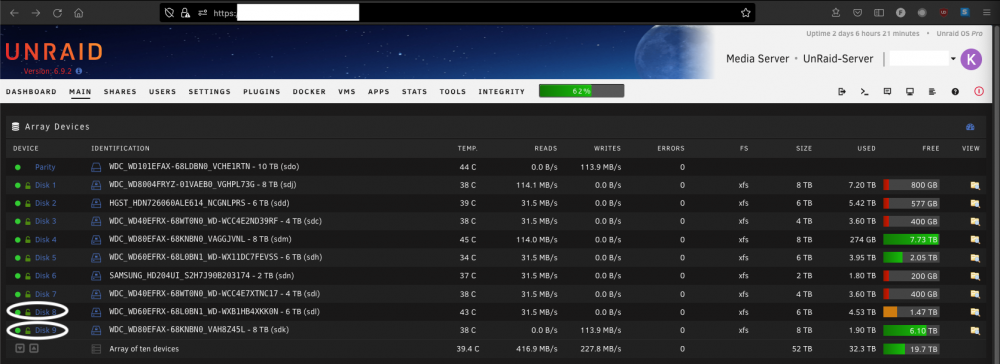Open the TOOLS tab

[453, 92]
